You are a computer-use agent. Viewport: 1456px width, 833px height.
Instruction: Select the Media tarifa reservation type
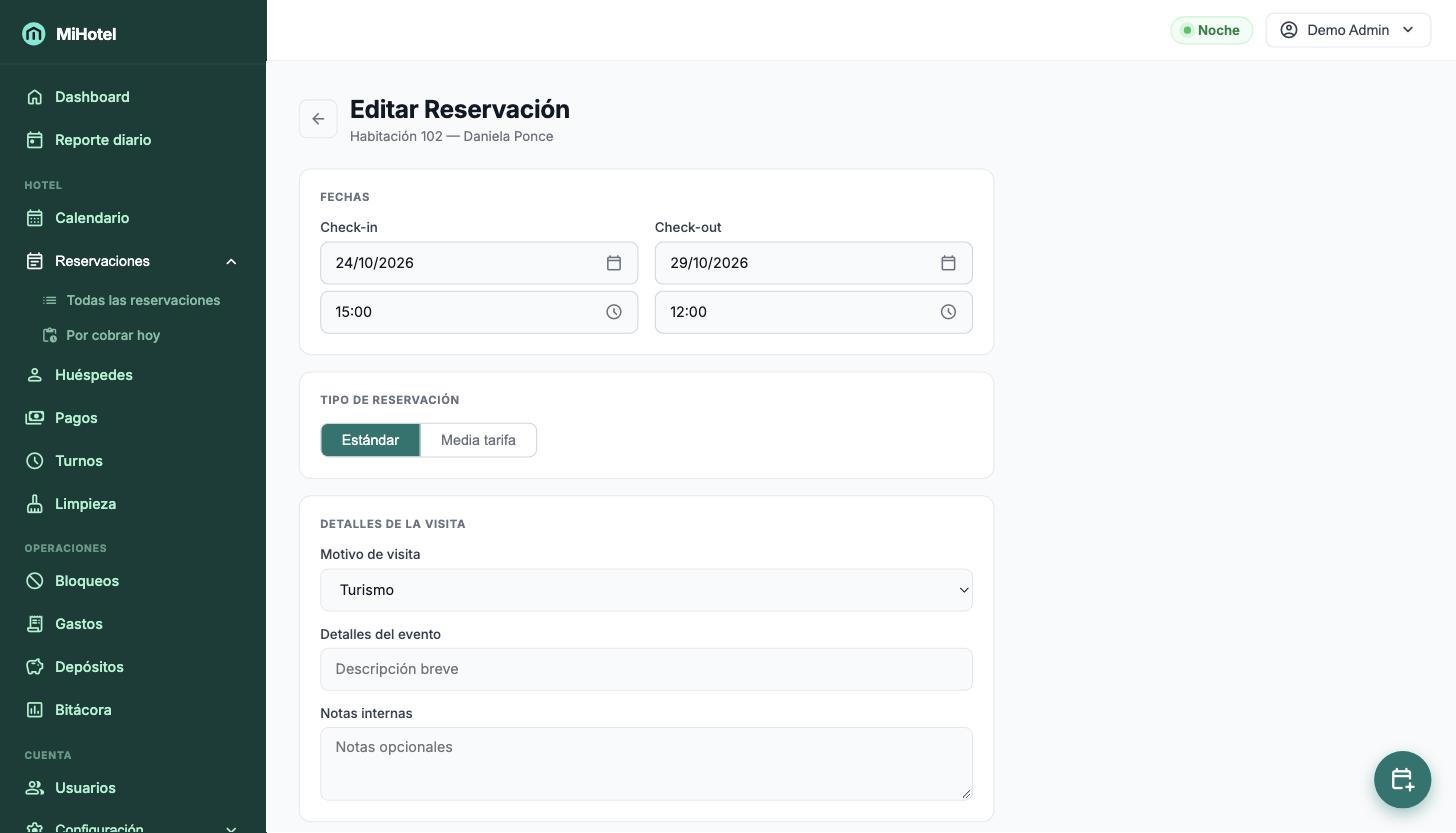coord(478,440)
